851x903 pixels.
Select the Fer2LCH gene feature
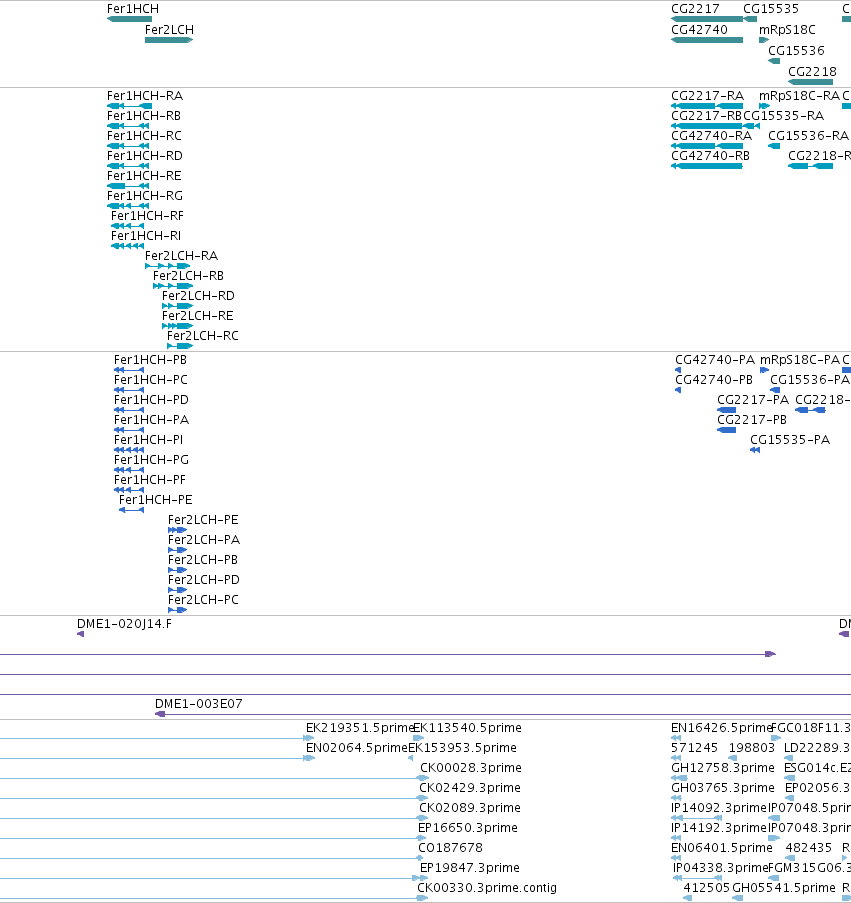click(169, 40)
